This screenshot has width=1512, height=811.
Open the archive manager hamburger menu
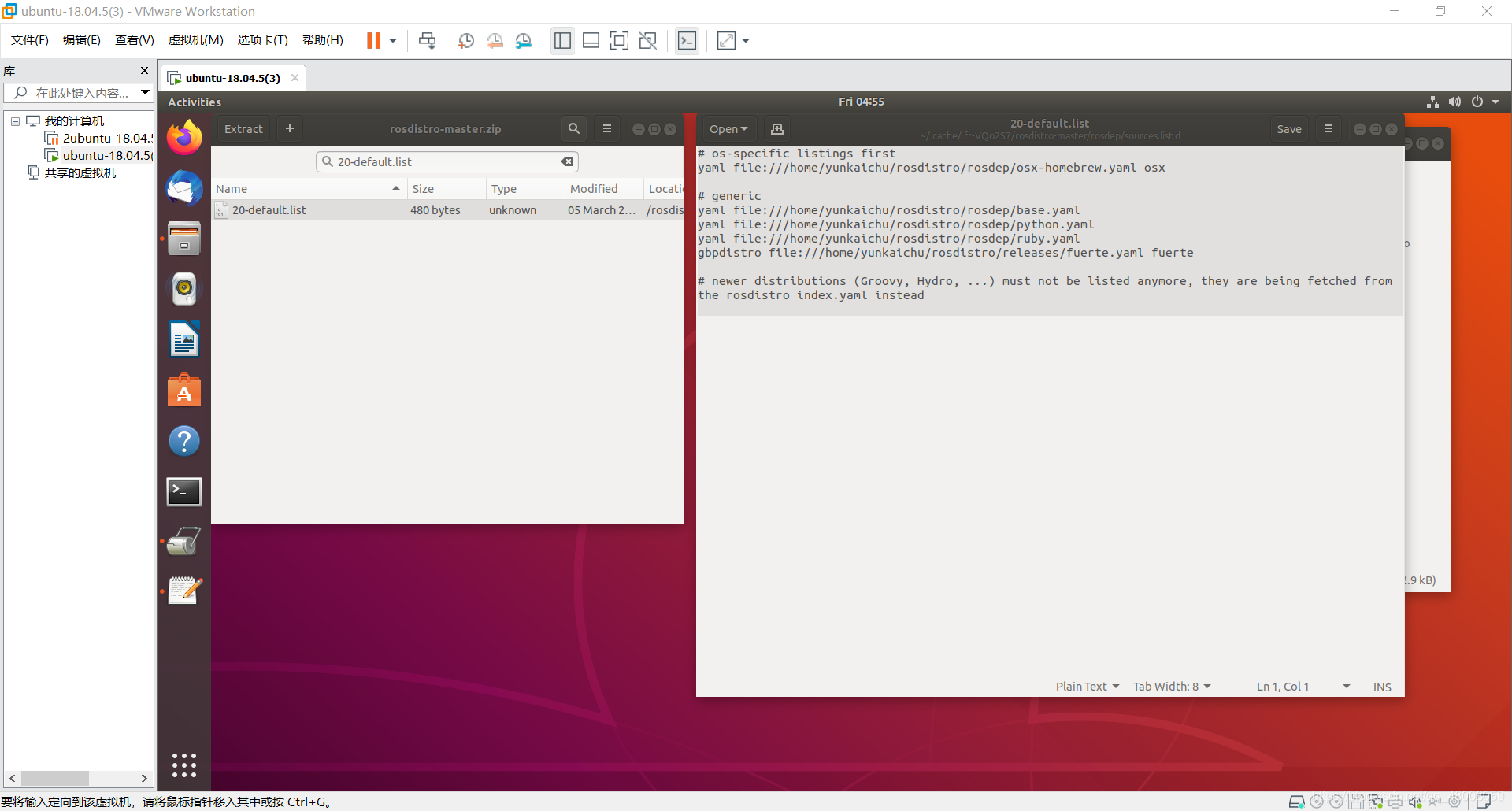(607, 129)
